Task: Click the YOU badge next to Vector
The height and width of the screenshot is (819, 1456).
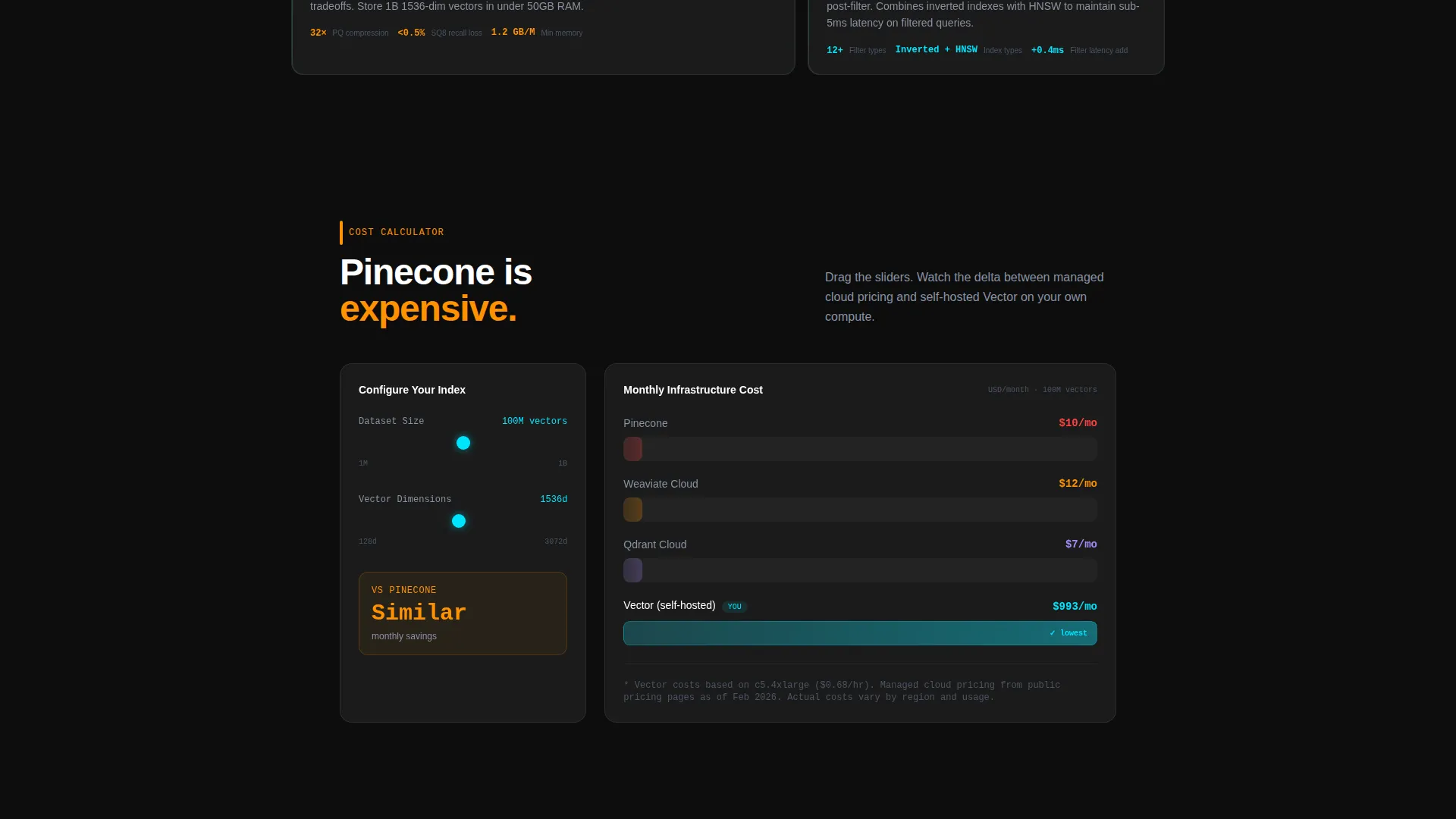Action: (x=734, y=607)
